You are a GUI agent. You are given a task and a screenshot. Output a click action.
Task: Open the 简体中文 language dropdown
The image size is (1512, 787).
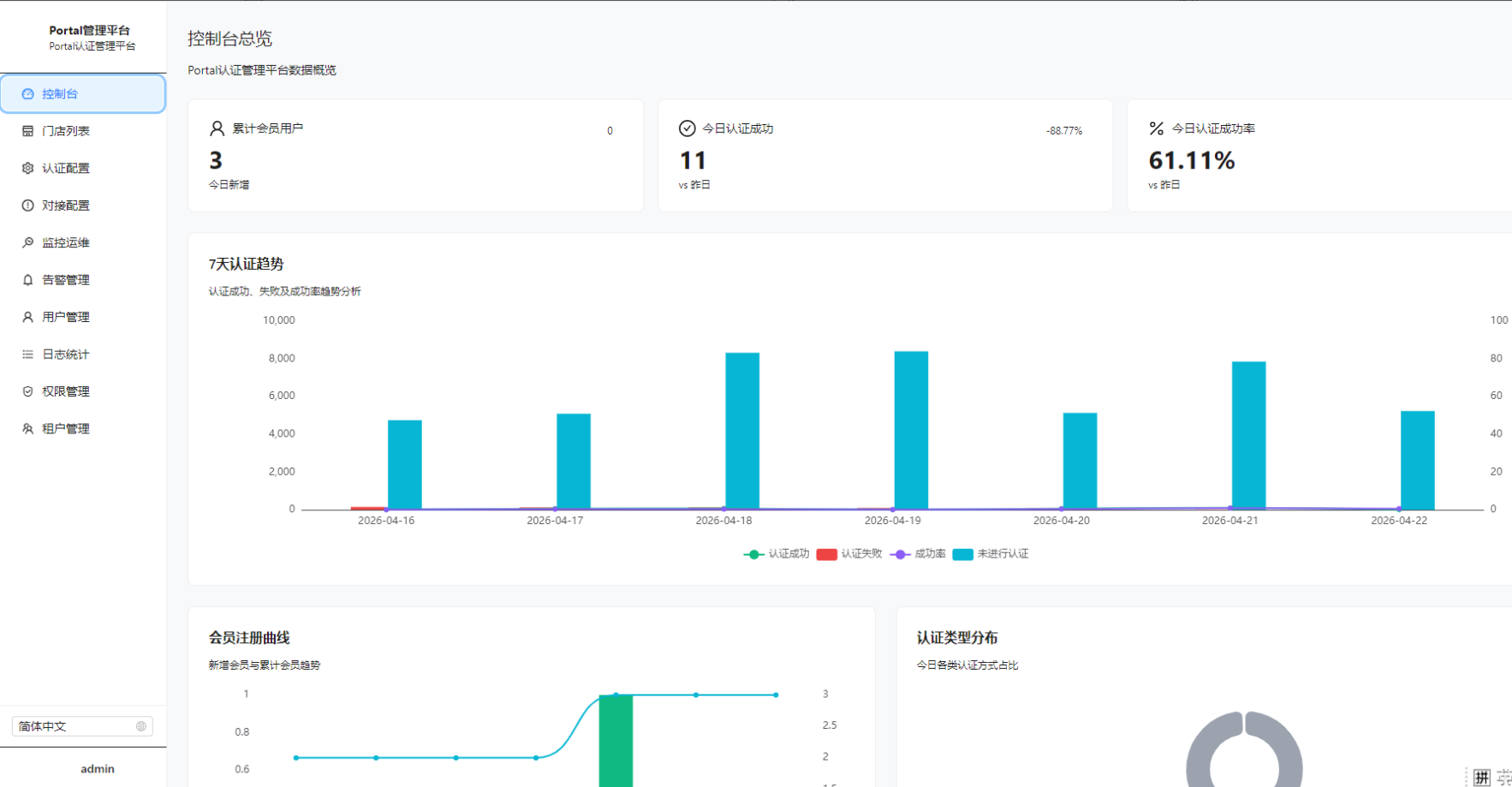click(82, 726)
